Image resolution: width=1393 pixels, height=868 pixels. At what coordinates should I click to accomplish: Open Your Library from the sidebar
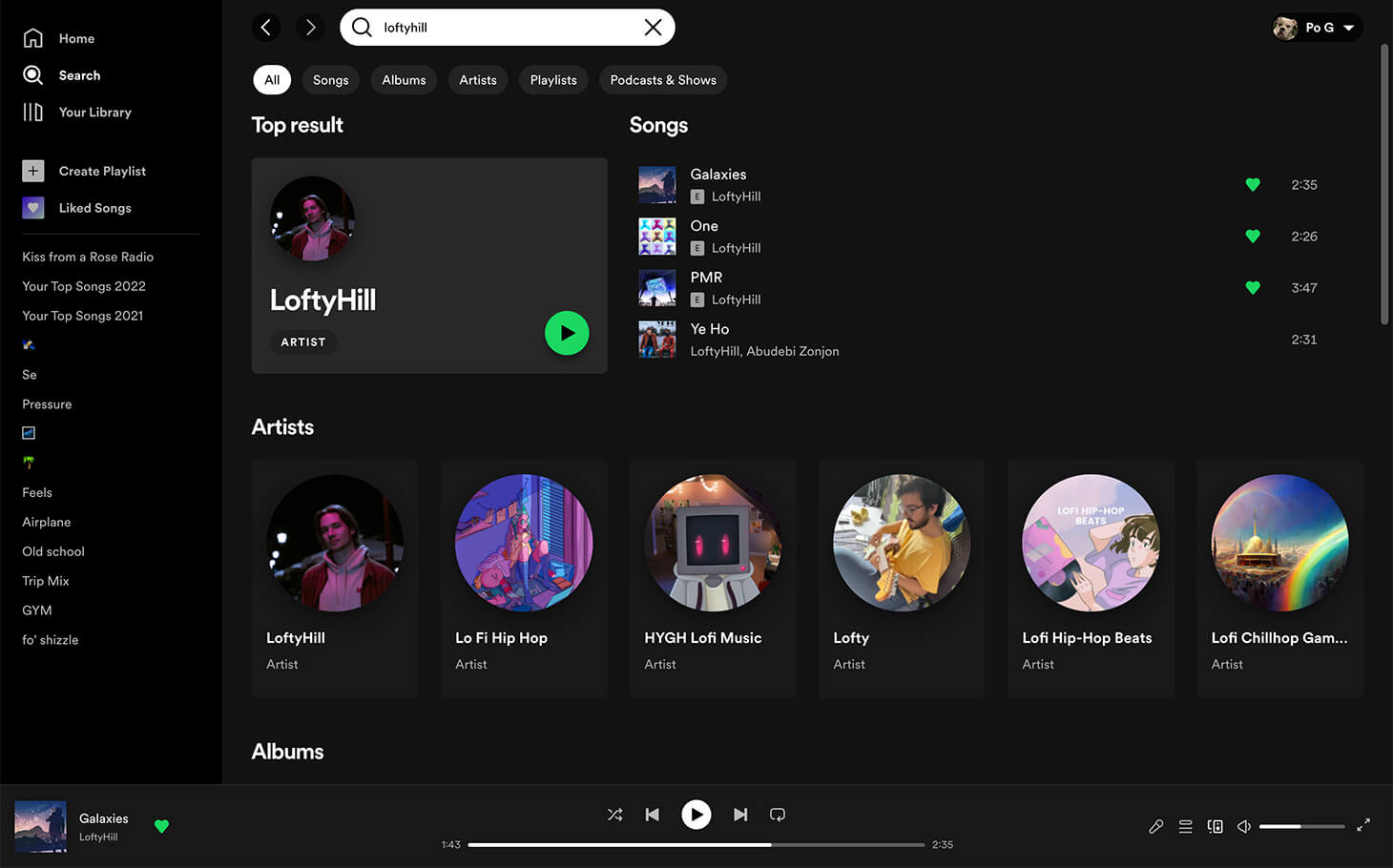click(32, 112)
